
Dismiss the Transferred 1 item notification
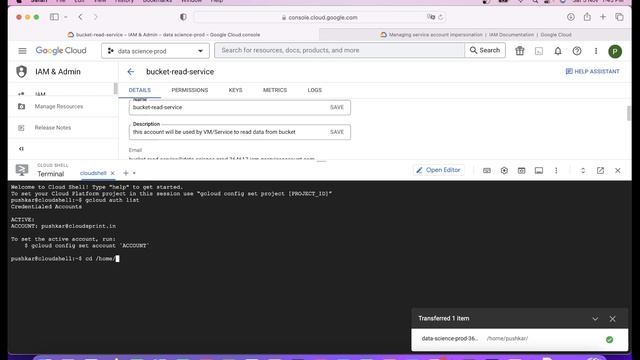click(x=613, y=319)
